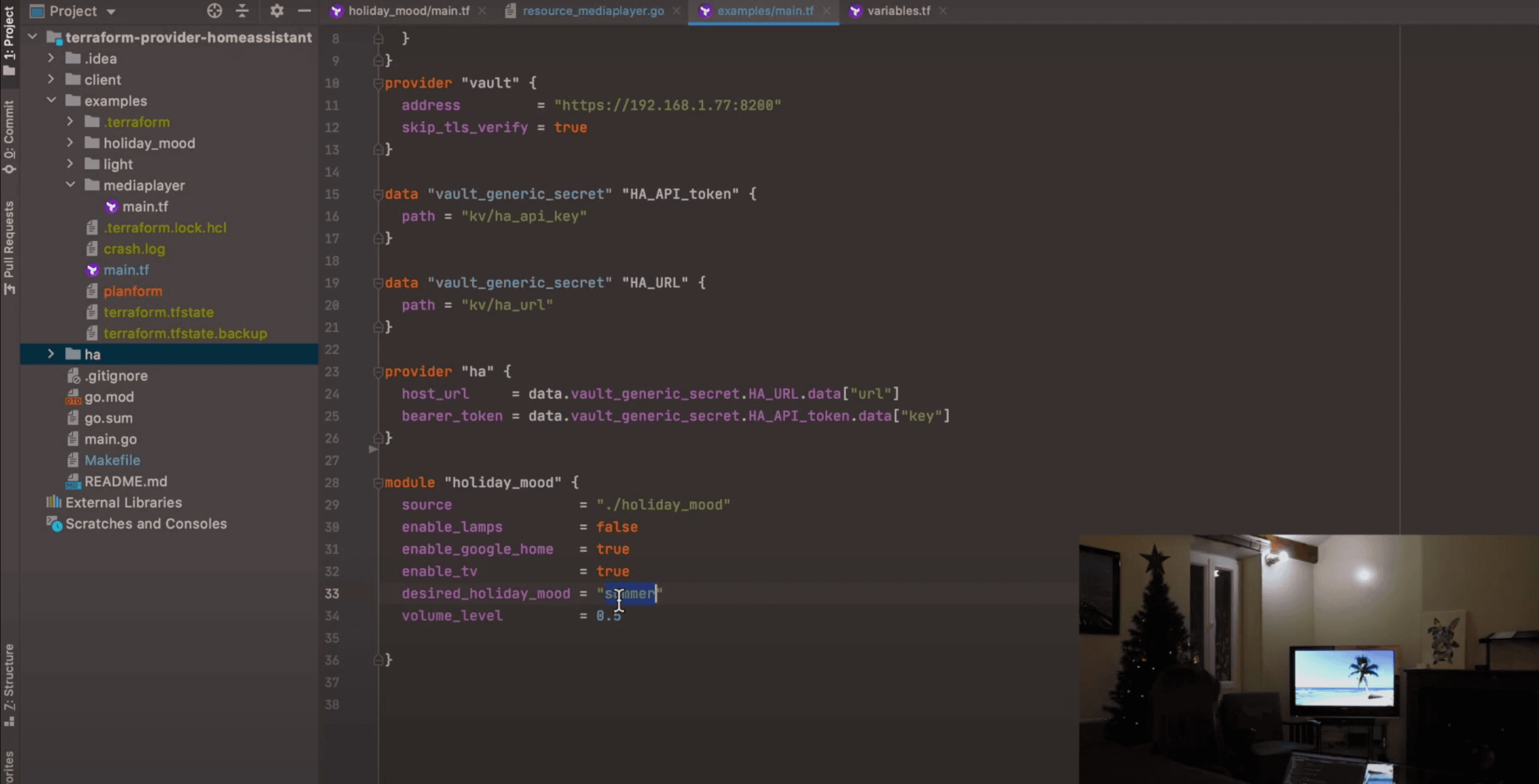Switch to the variables.tf tab
Viewport: 1539px width, 784px height.
tap(898, 11)
